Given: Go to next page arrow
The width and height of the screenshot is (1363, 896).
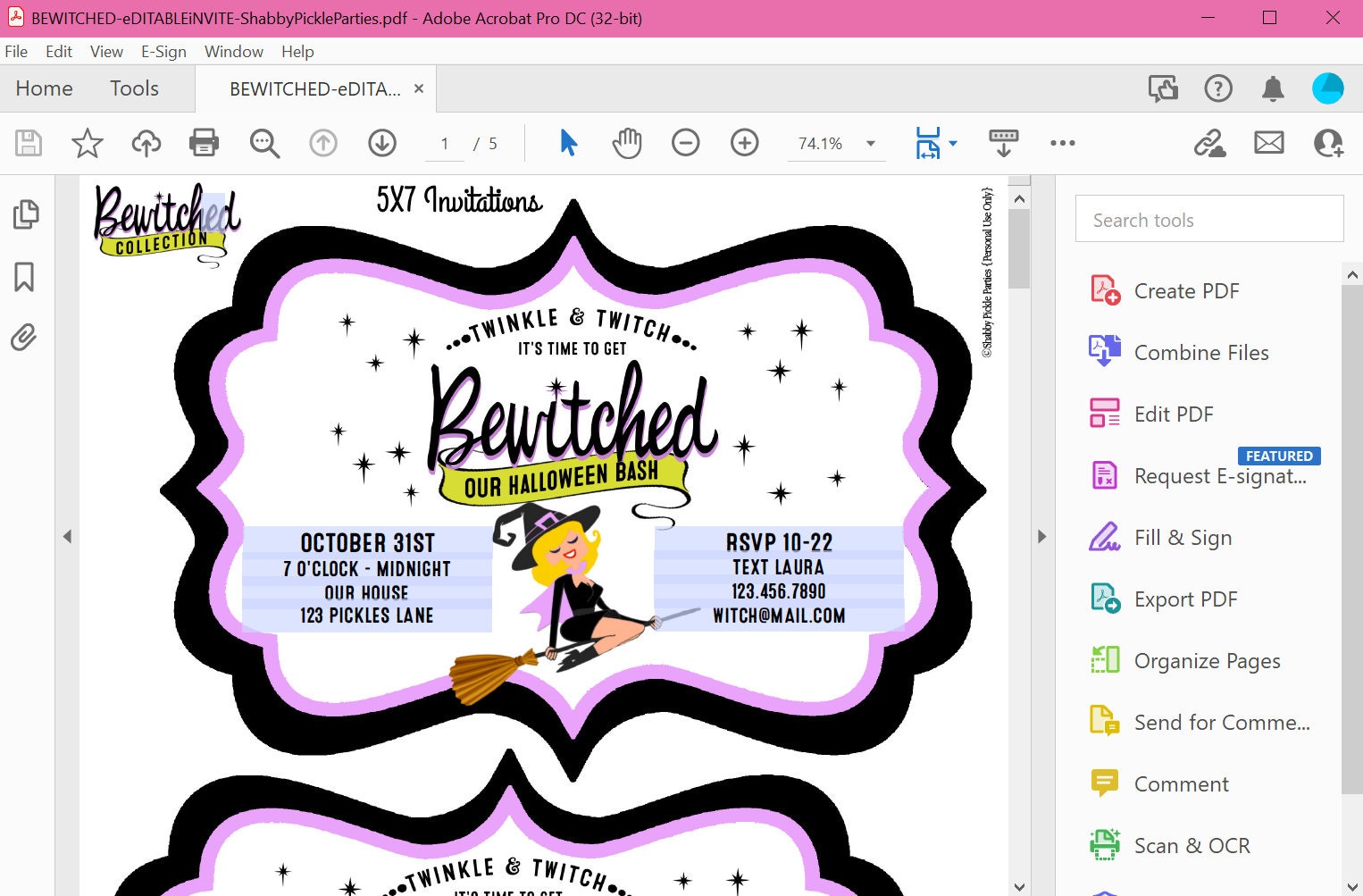Looking at the screenshot, I should (x=382, y=143).
